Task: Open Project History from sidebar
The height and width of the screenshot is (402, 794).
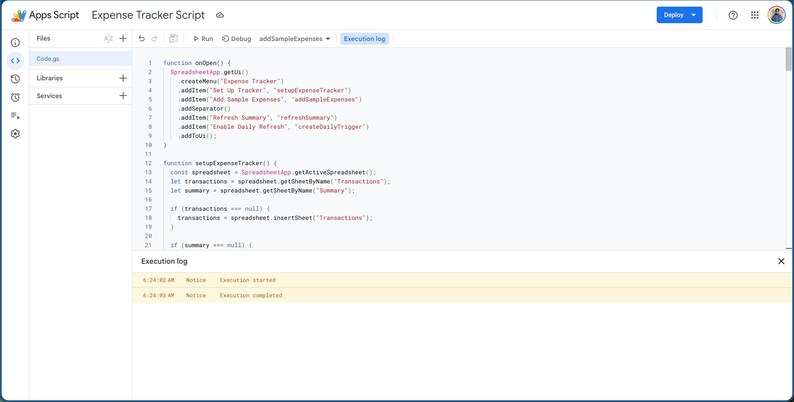Action: 15,79
